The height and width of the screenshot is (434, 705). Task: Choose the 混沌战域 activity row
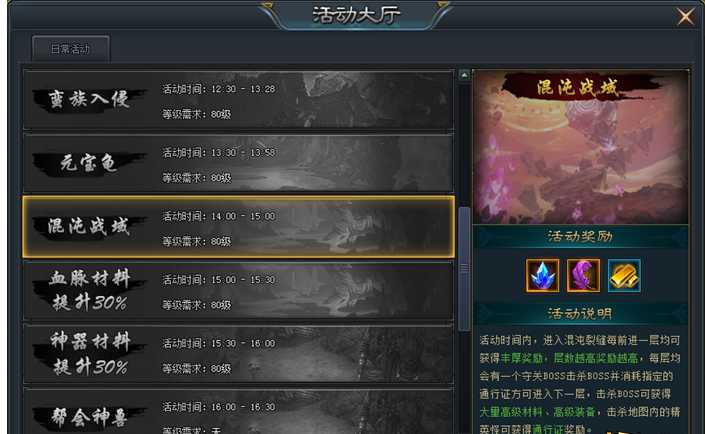coord(238,227)
